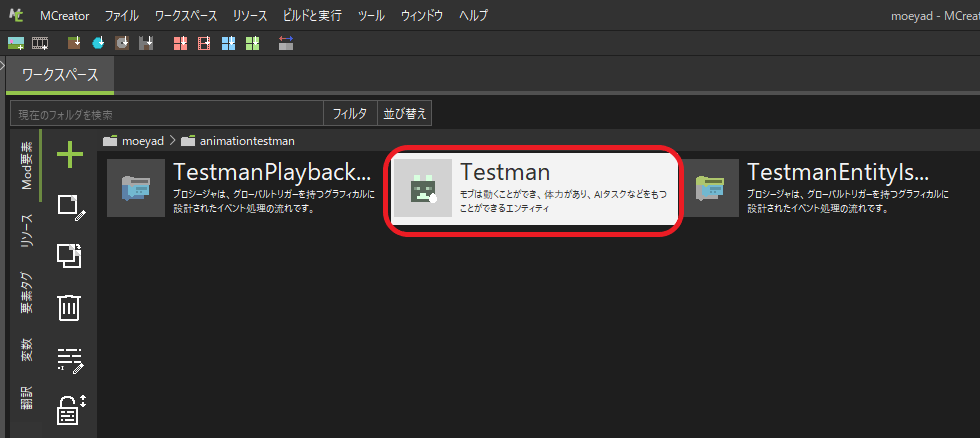This screenshot has height=438, width=980.
Task: Click the import item texture diamond icon
Action: [98, 43]
